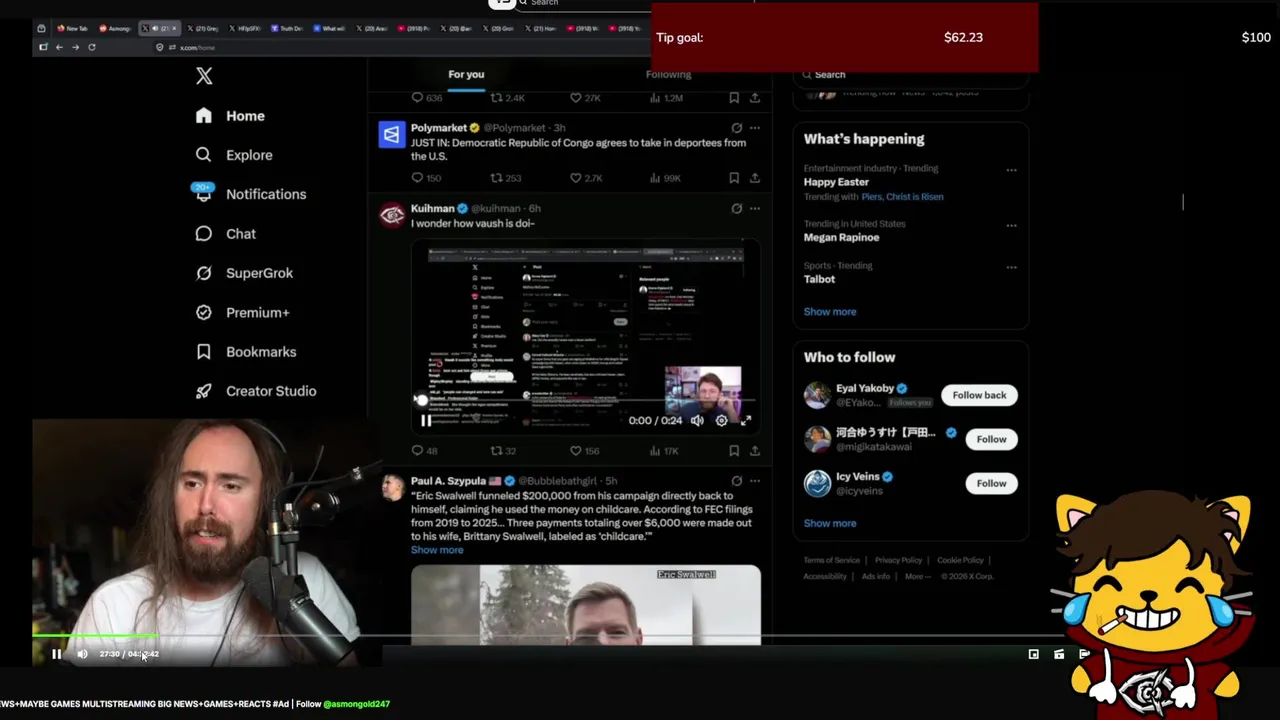Pause the stream video player
Viewport: 1280px width, 720px height.
pos(56,654)
